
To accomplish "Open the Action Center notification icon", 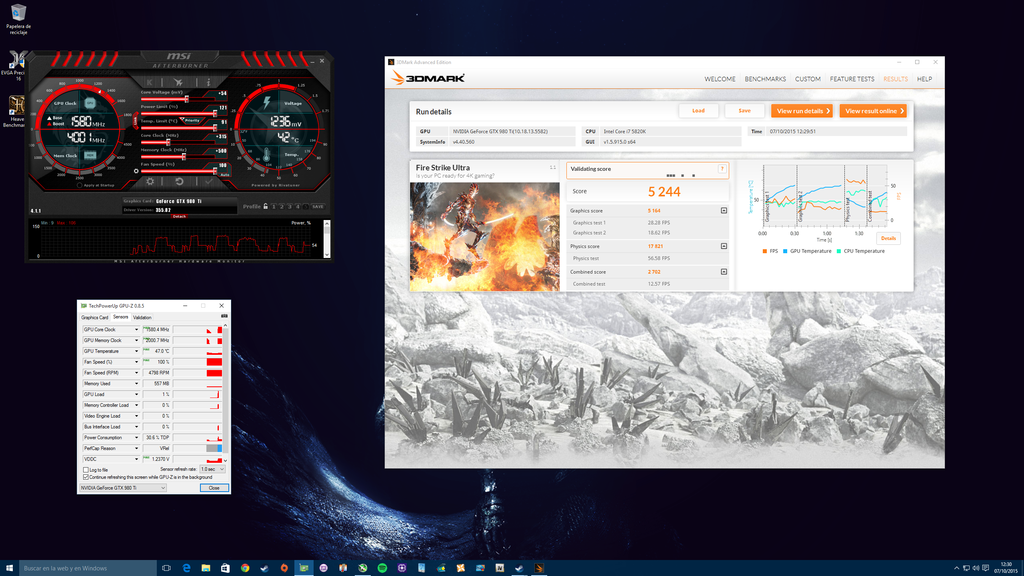I will click(985, 568).
